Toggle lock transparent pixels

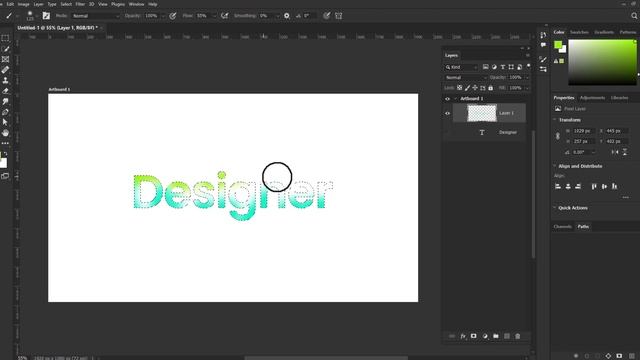(x=460, y=88)
